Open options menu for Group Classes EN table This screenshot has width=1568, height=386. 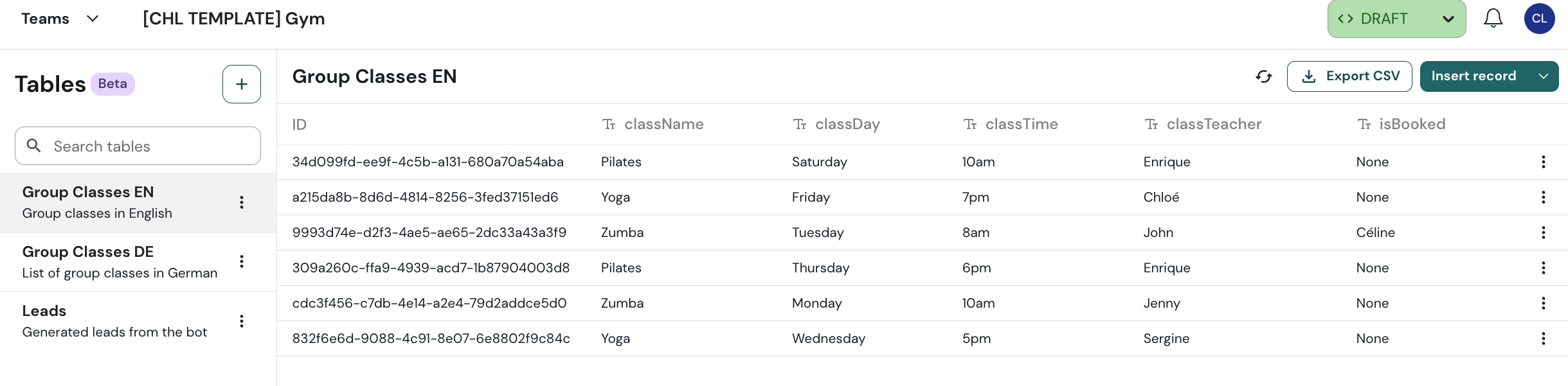[x=242, y=202]
